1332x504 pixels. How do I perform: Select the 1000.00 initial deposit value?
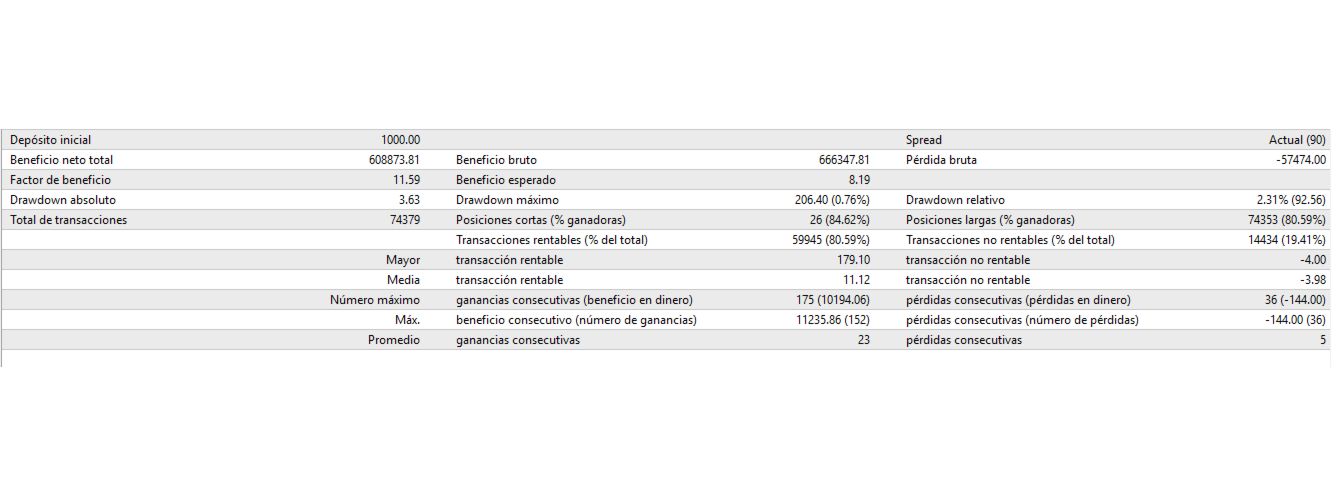coord(400,140)
